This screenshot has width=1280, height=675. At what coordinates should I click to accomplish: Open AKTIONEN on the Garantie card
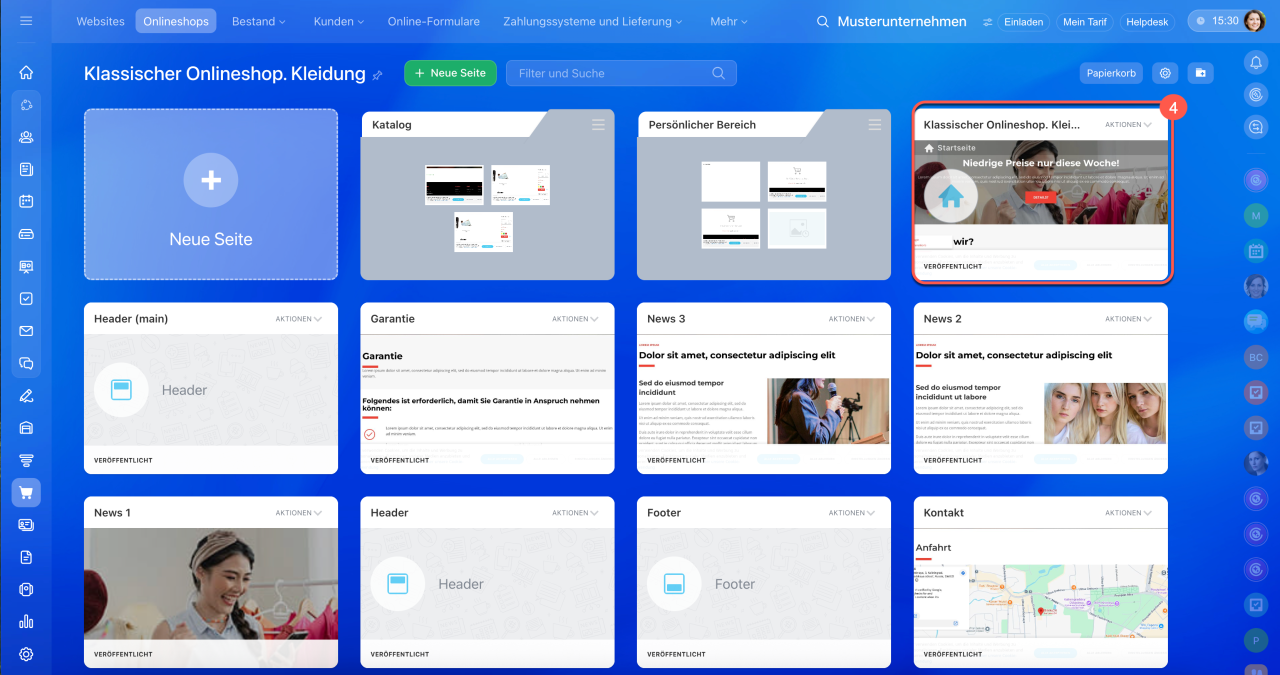(575, 319)
